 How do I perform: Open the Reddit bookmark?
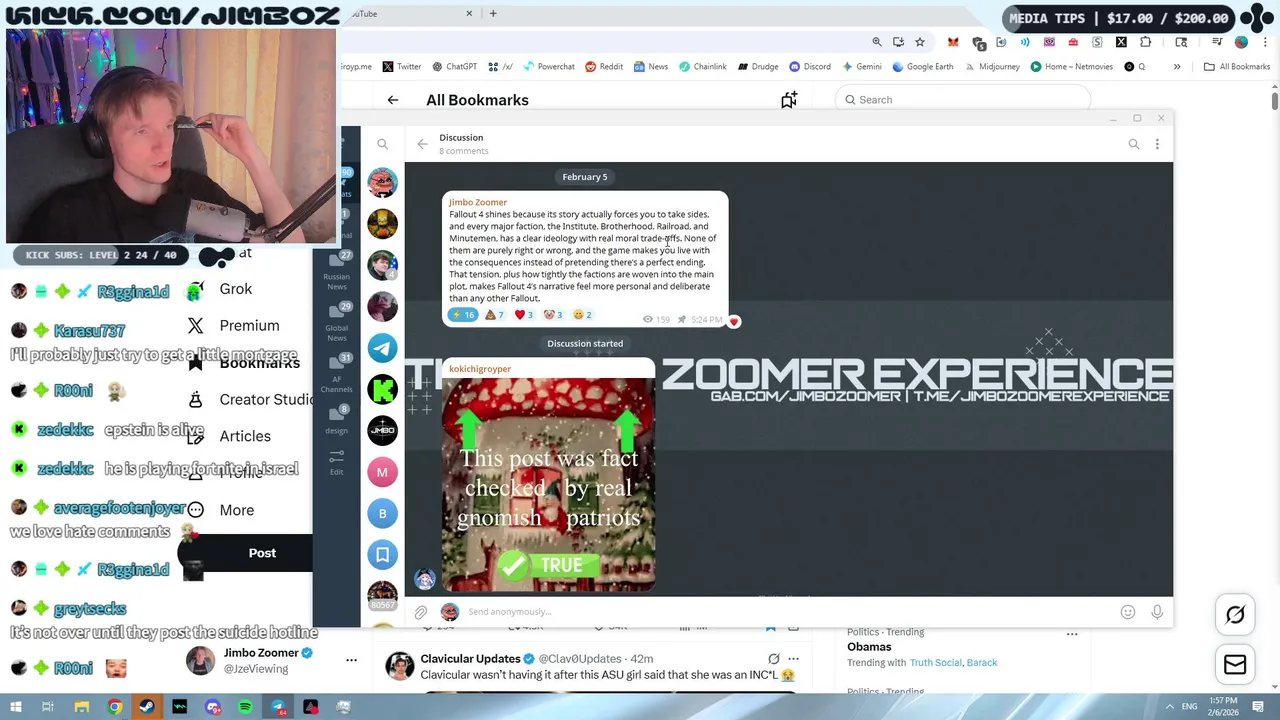[604, 67]
